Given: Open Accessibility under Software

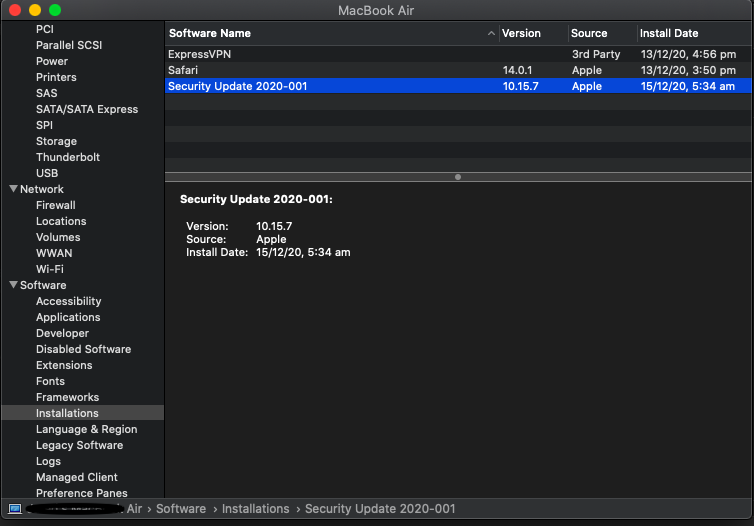Looking at the screenshot, I should point(68,301).
